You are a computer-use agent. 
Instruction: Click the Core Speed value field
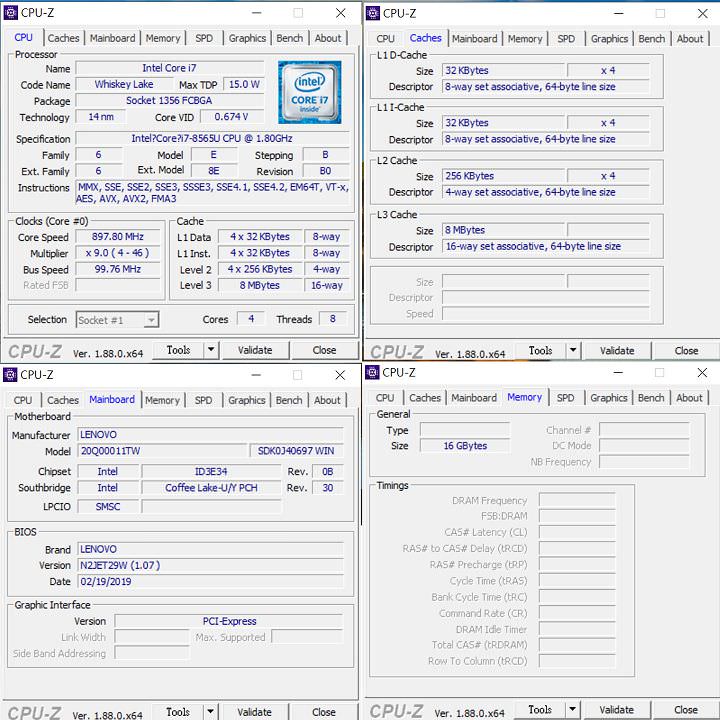point(120,237)
